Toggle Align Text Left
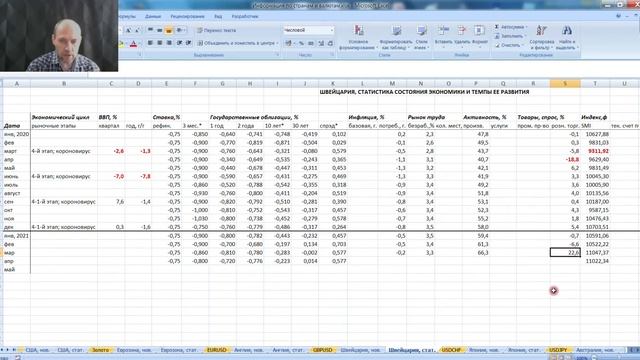Viewport: 640px width, 360px height. point(150,43)
